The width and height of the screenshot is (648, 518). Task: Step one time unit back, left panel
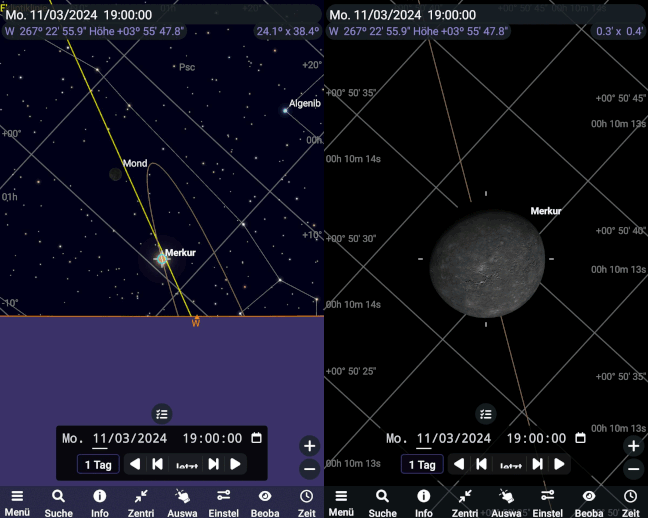point(157,464)
